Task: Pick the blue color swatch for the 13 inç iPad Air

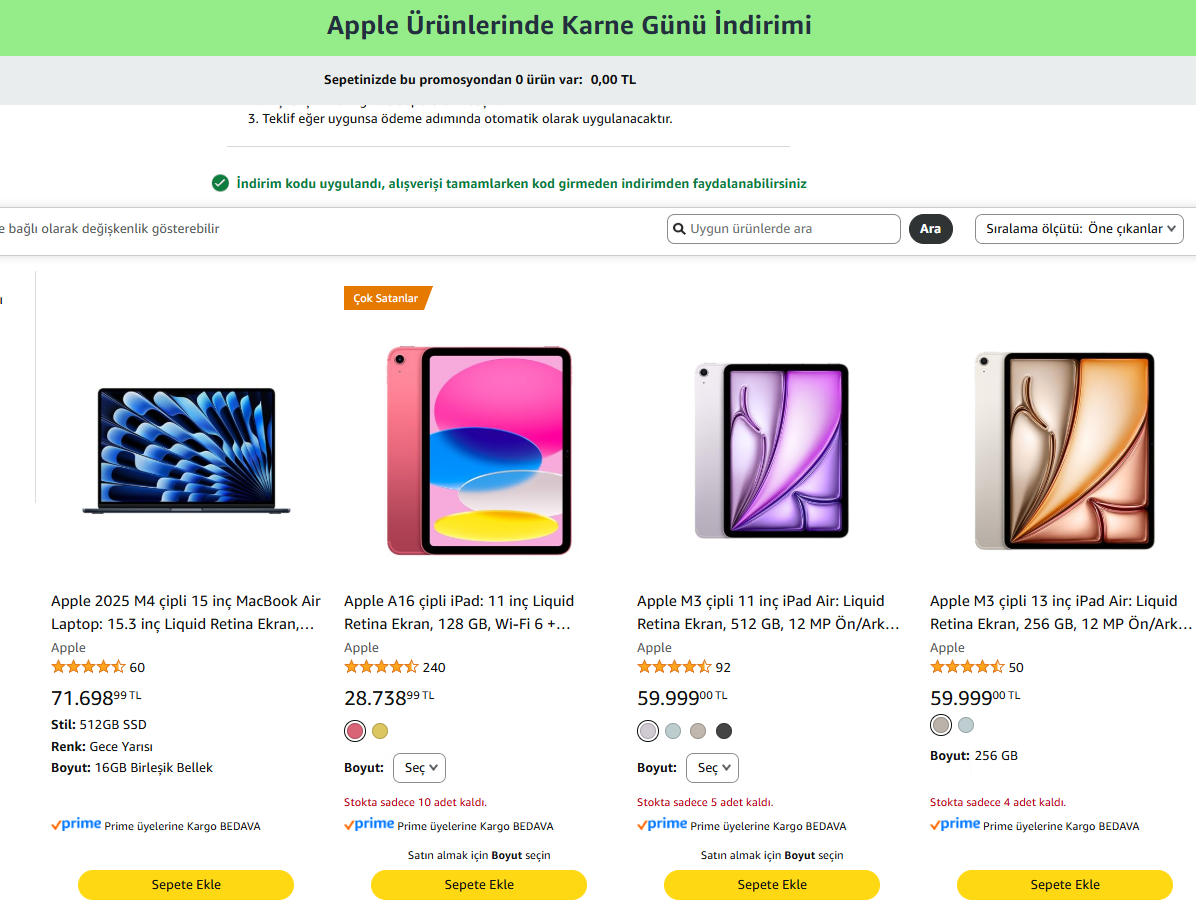Action: point(966,725)
